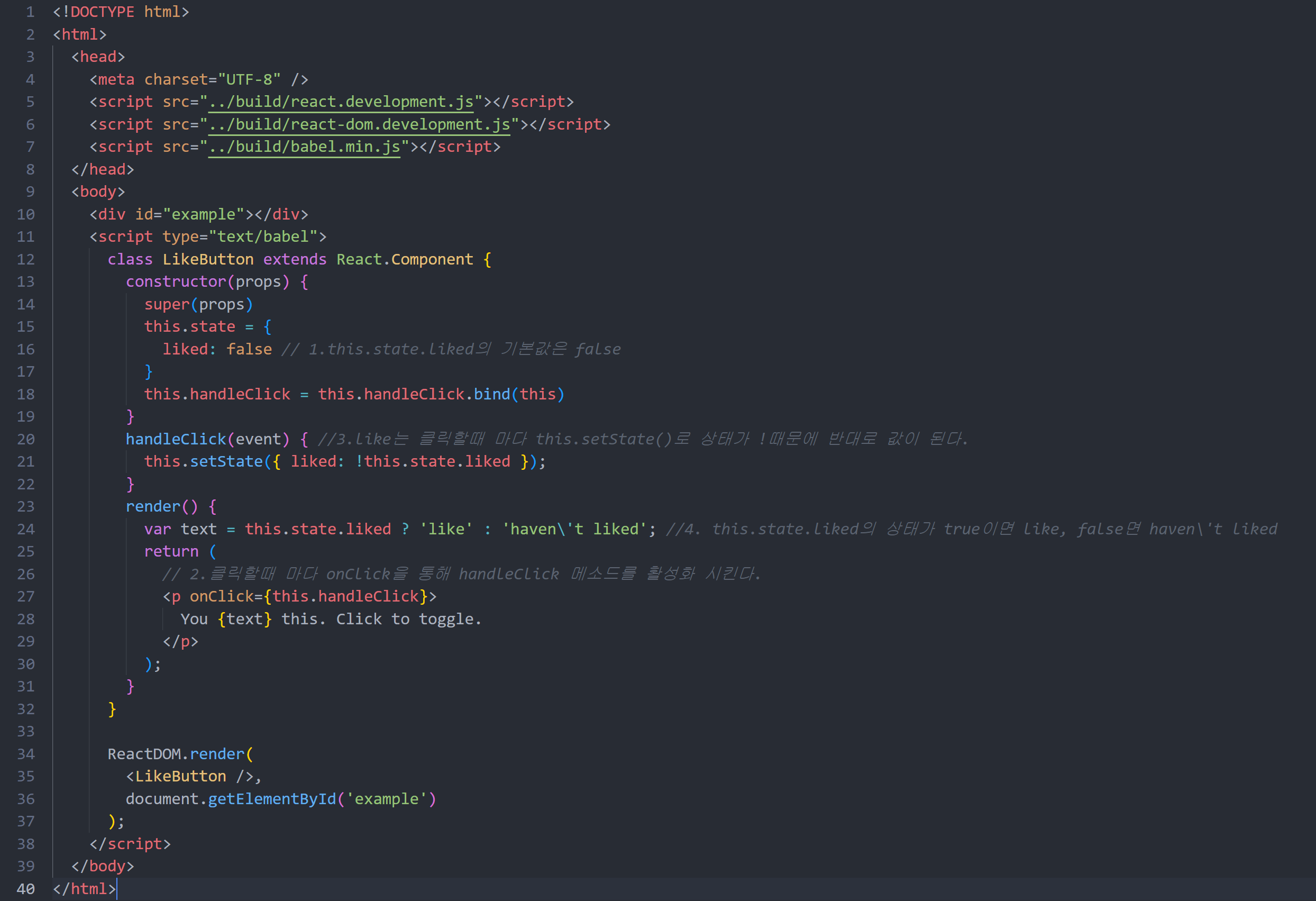Click the false value after liked:
The height and width of the screenshot is (901, 1316).
point(249,349)
